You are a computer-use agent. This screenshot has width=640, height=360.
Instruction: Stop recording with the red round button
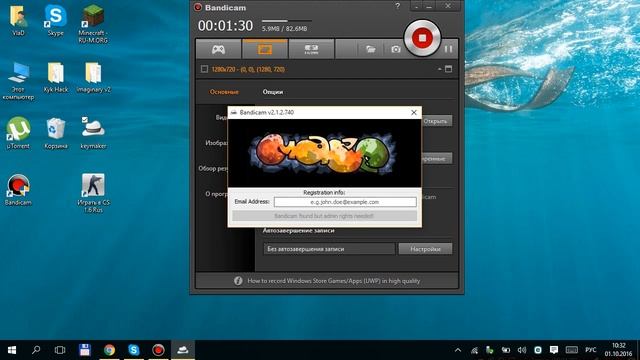pyautogui.click(x=422, y=38)
